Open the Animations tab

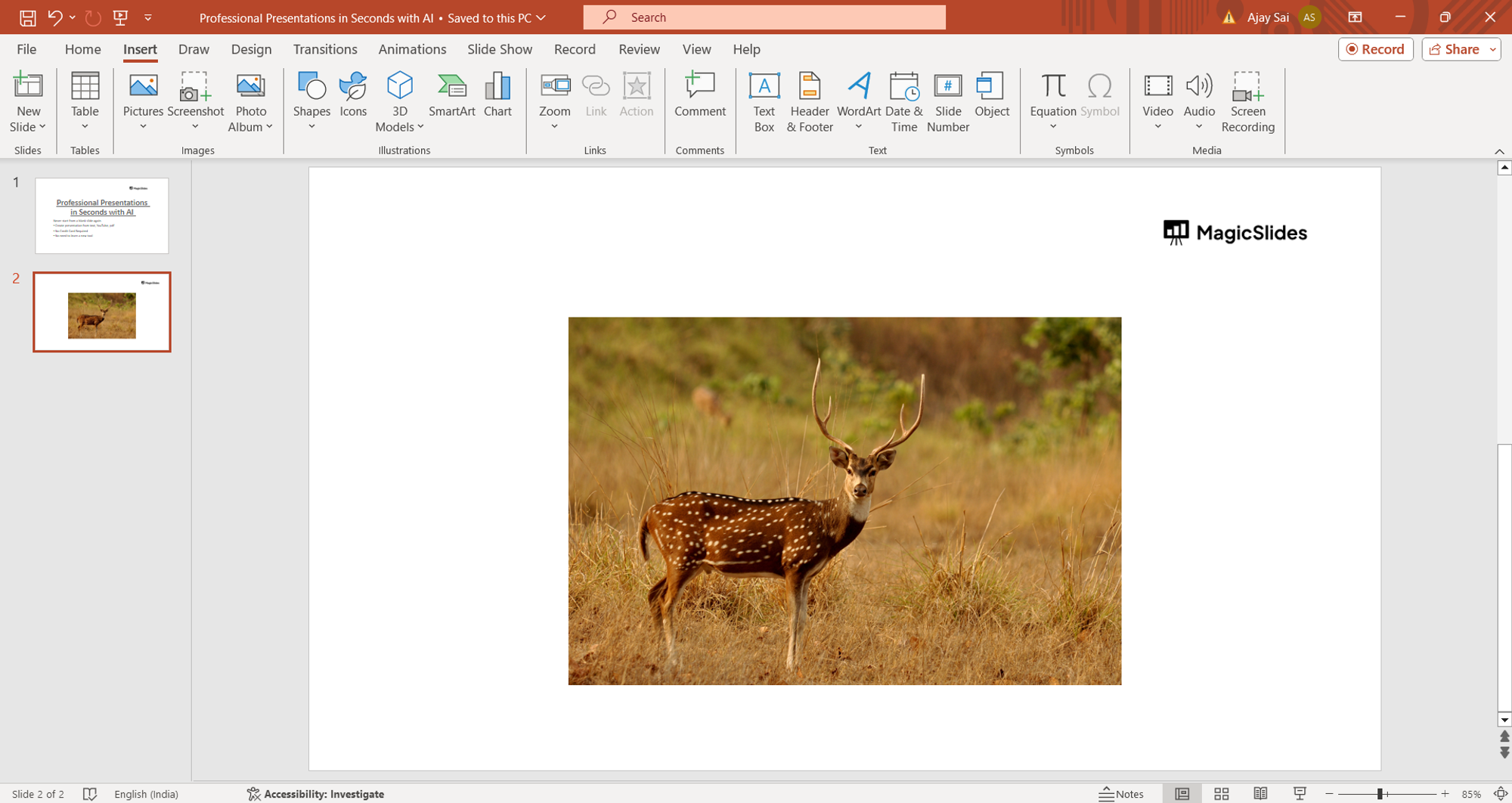coord(412,49)
